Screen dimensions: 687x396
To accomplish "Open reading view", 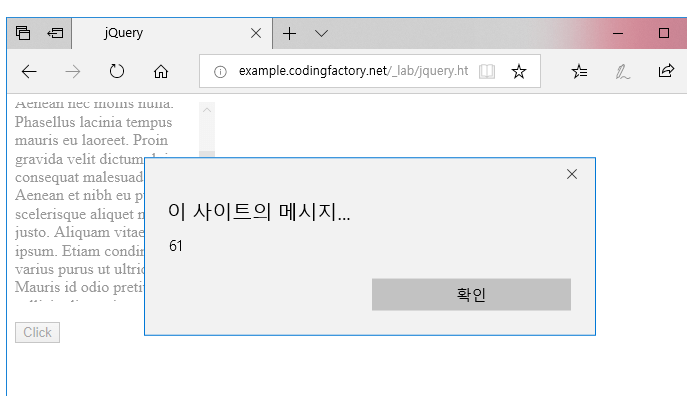I will tap(487, 71).
